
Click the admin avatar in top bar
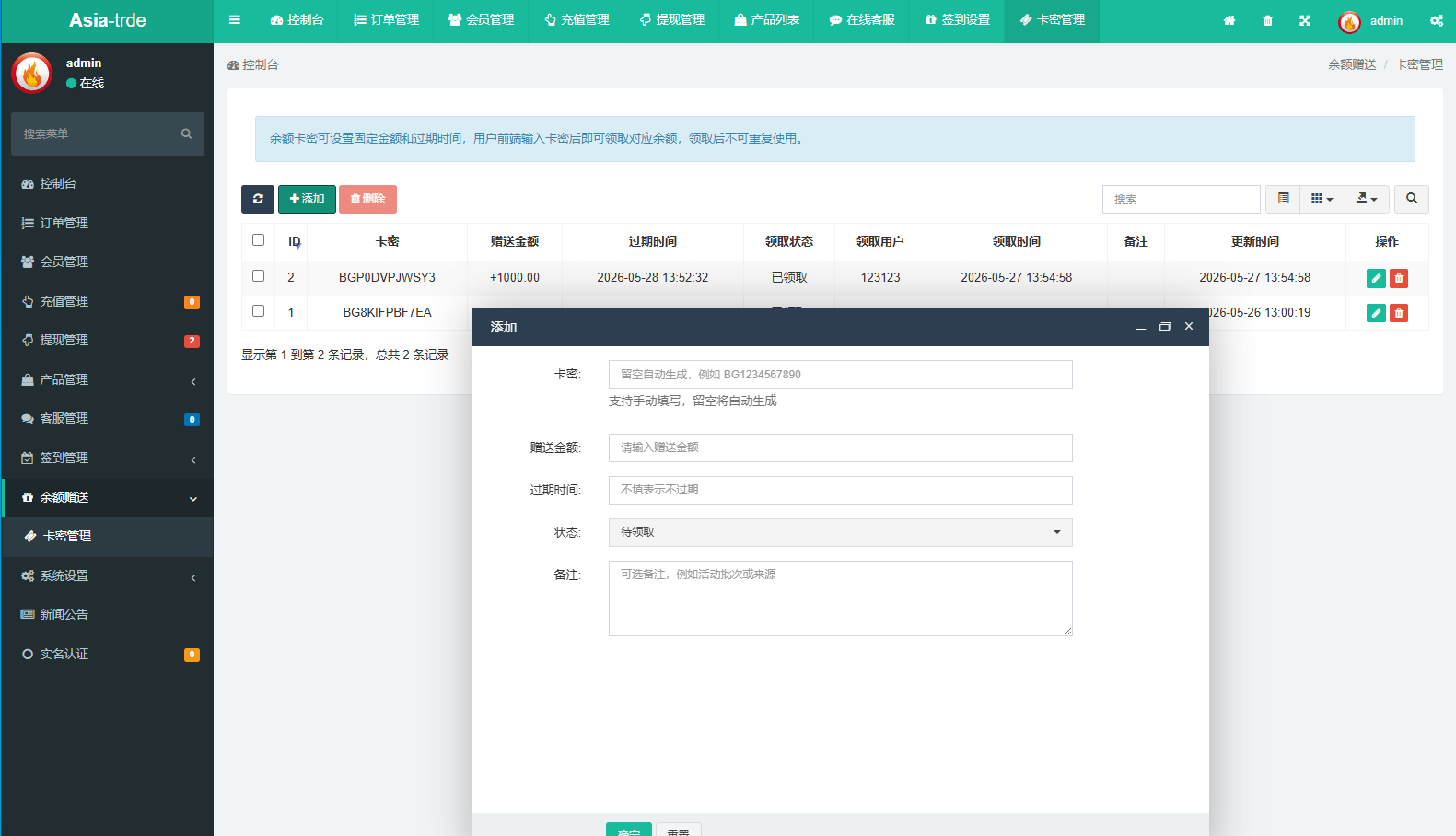[x=1350, y=21]
